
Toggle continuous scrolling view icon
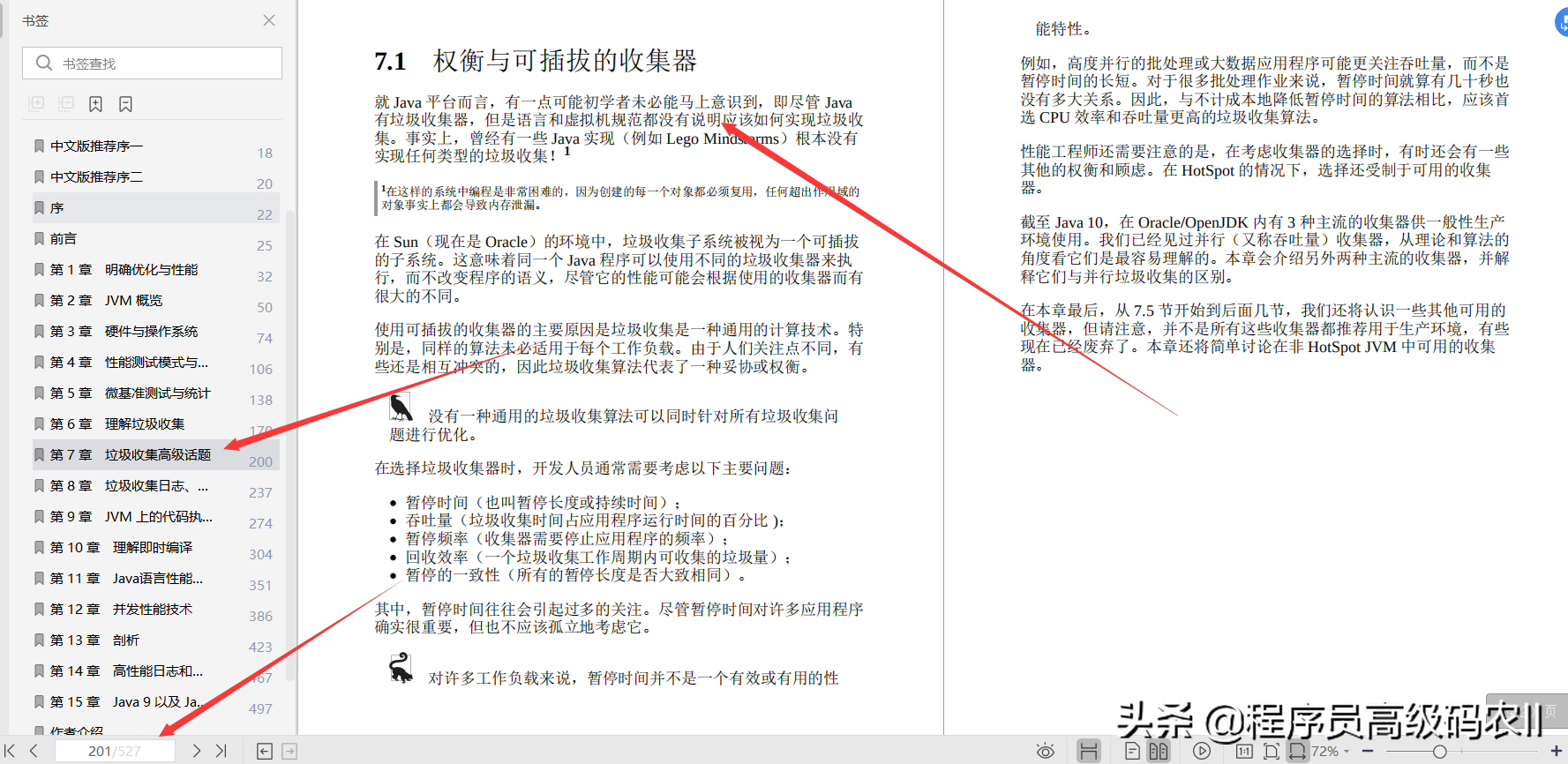coord(1089,751)
